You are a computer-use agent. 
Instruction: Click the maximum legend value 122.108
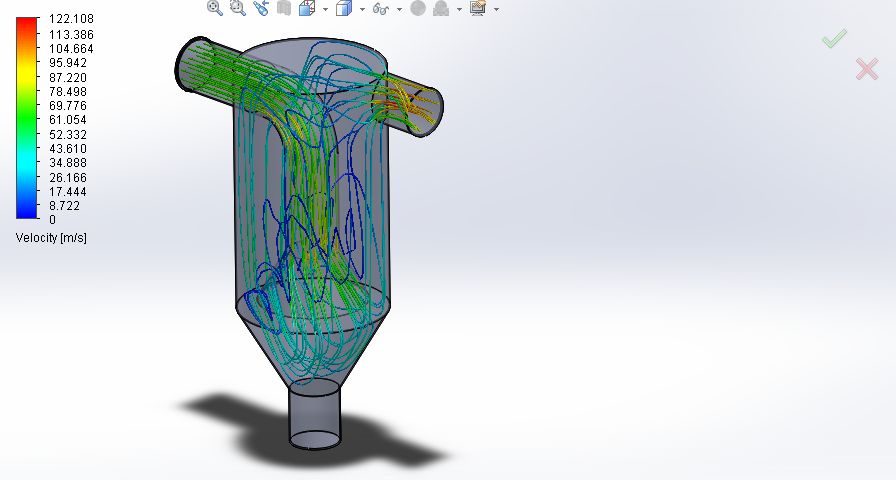[71, 19]
